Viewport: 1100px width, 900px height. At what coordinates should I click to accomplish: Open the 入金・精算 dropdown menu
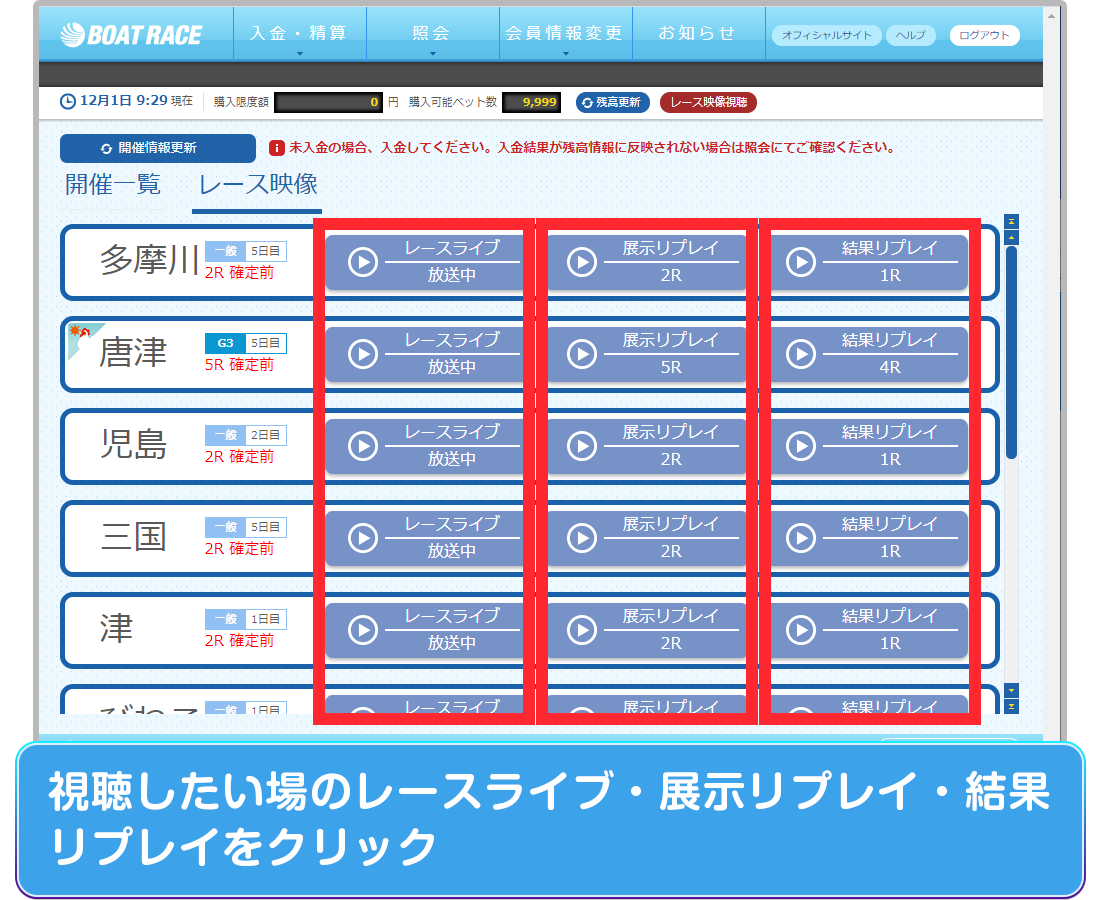pos(299,35)
